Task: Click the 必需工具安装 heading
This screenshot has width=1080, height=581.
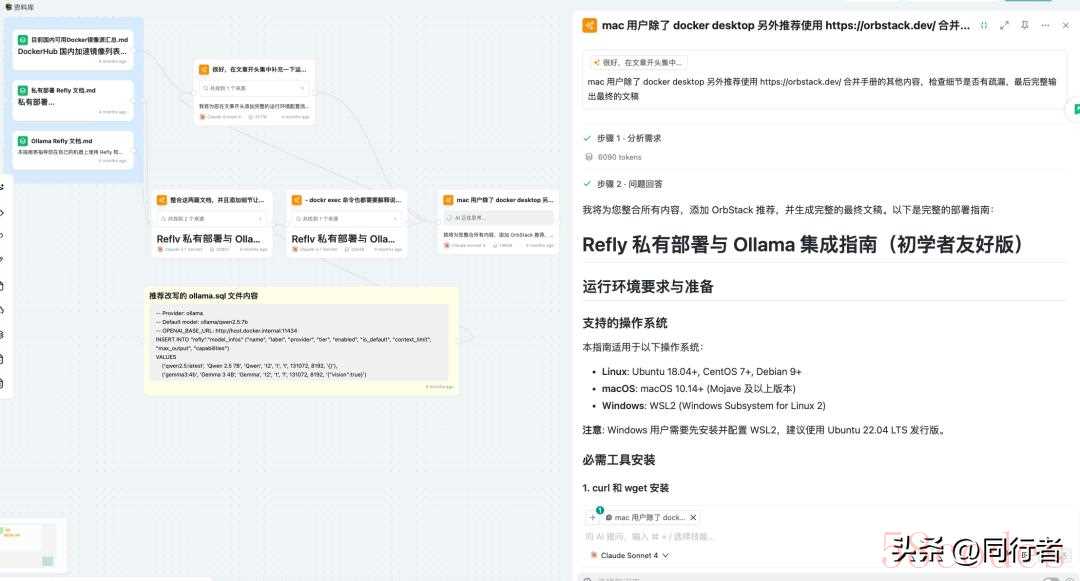Action: (619, 459)
